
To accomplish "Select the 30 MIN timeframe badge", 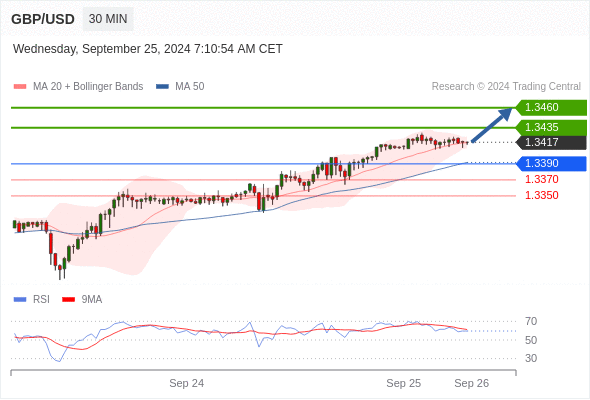I will 108,19.
